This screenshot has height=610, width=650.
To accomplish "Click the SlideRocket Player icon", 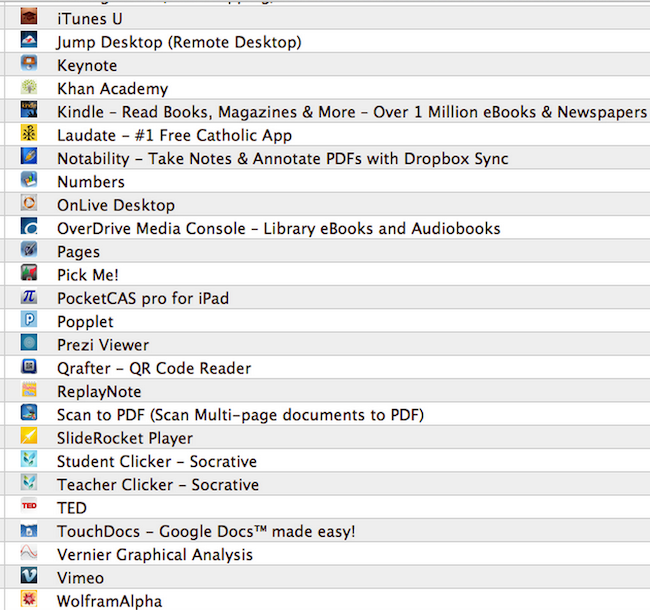I will tap(29, 436).
